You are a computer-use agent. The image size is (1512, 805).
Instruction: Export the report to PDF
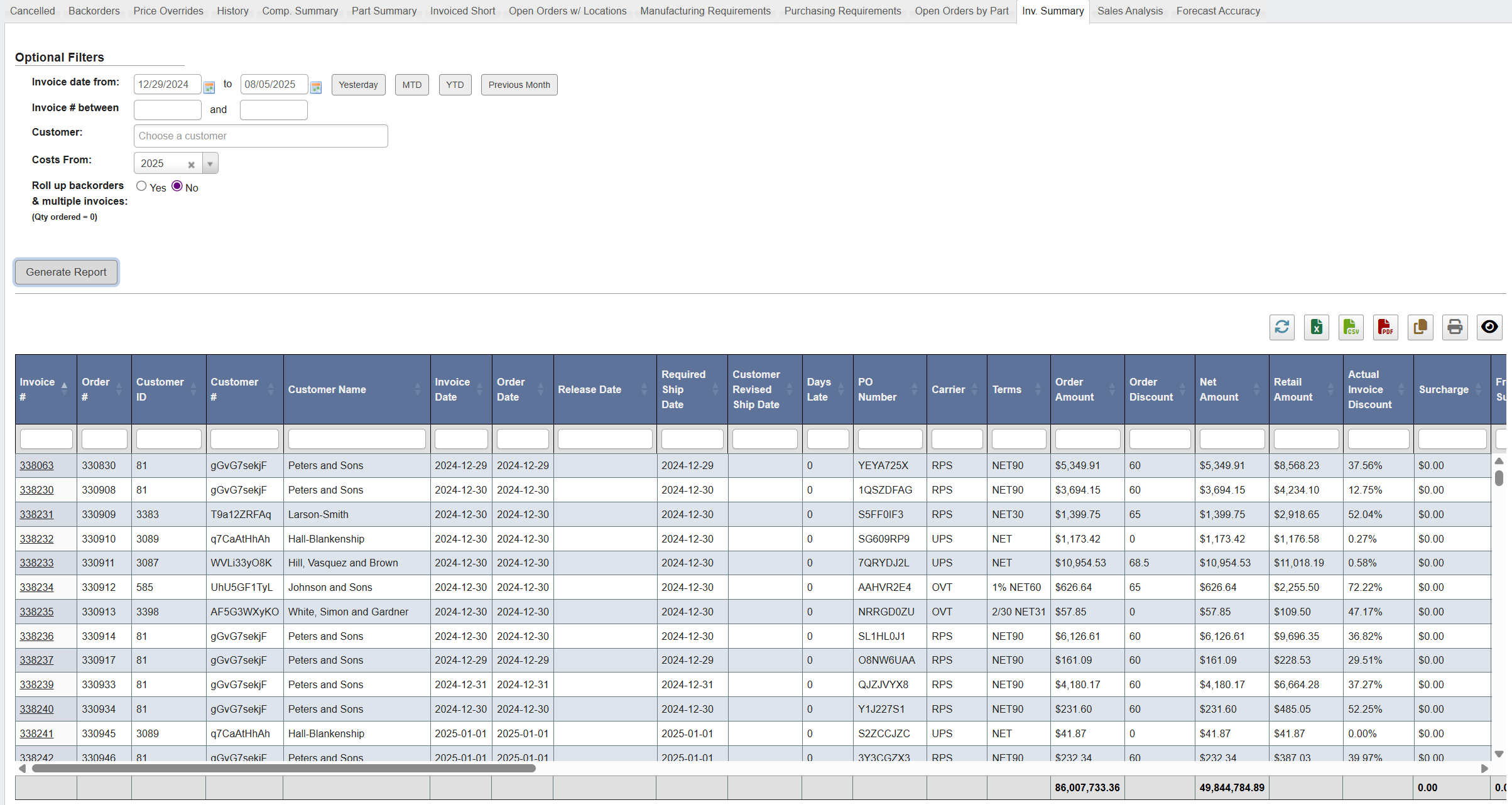coord(1386,327)
